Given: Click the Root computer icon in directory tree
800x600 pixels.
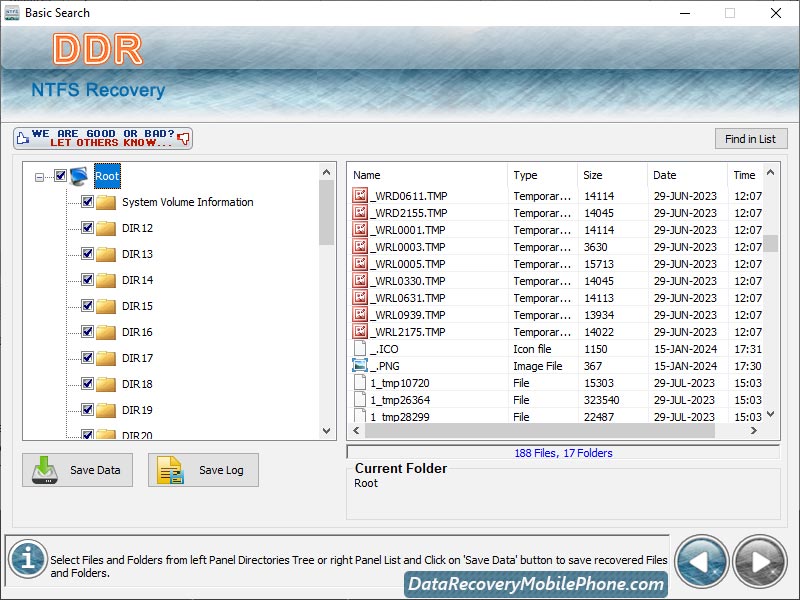Looking at the screenshot, I should point(77,175).
